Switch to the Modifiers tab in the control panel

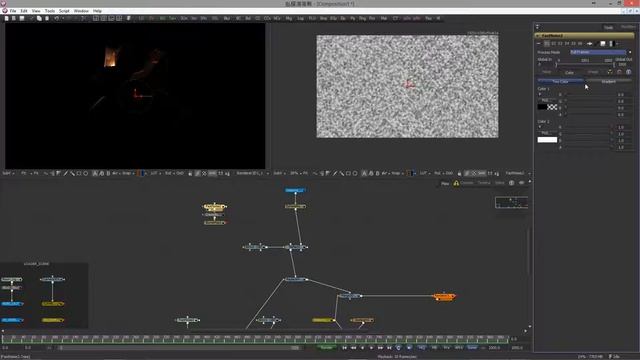628,27
